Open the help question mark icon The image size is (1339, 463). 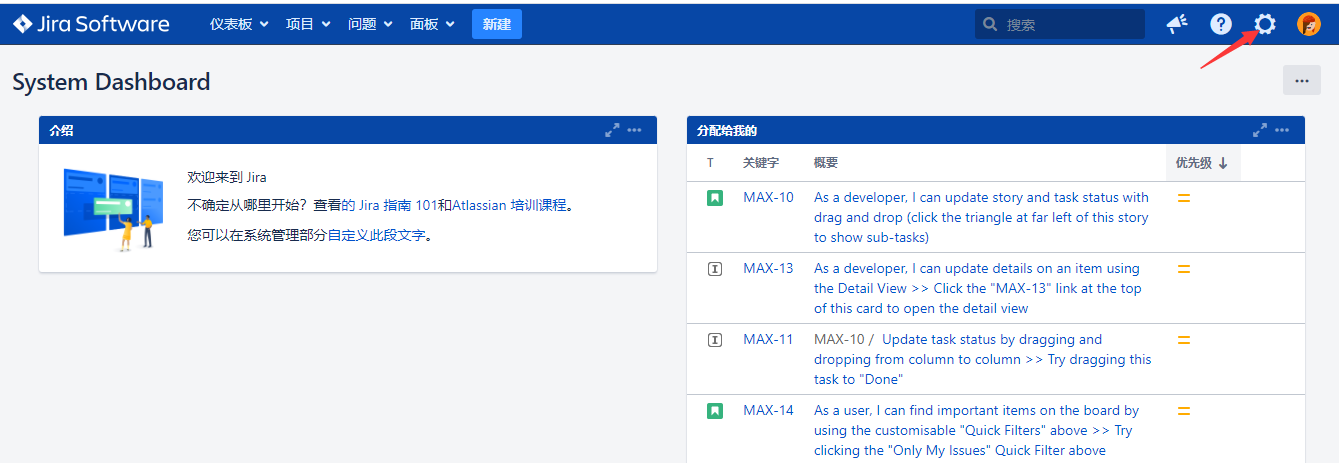click(1221, 24)
